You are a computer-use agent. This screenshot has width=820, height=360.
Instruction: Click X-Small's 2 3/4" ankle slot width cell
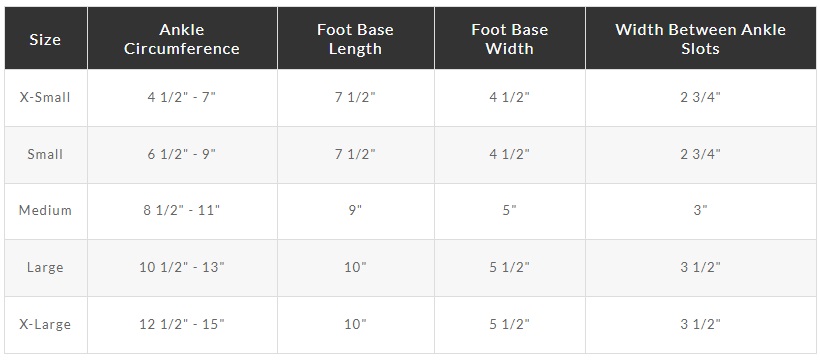[x=701, y=97]
